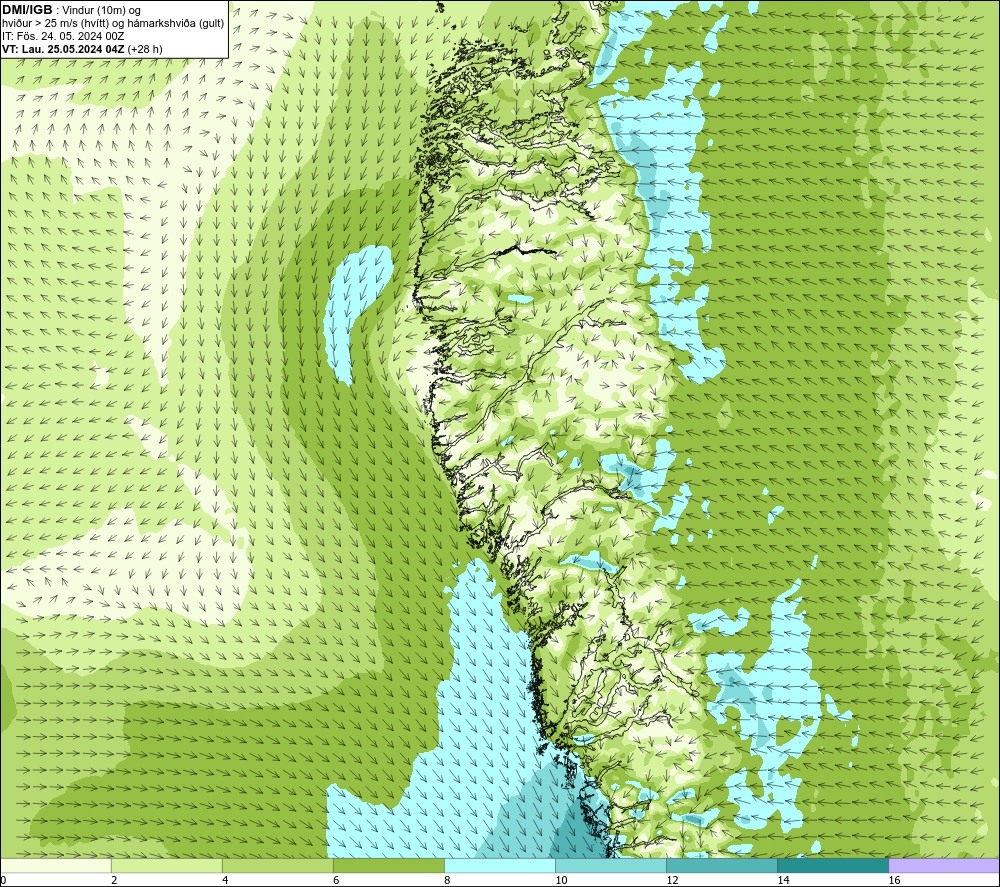Click the lavender swatch above 16 m/s
This screenshot has height=887, width=1000.
click(x=944, y=866)
